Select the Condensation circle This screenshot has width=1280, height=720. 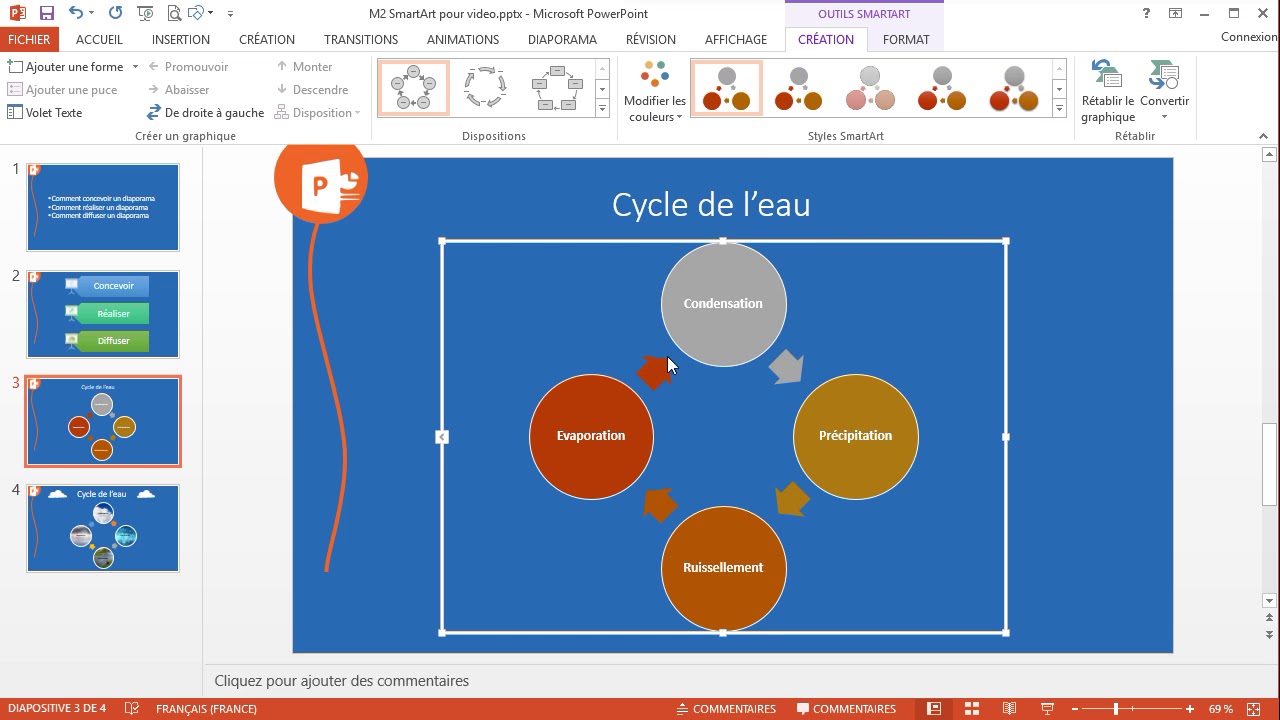click(x=724, y=304)
